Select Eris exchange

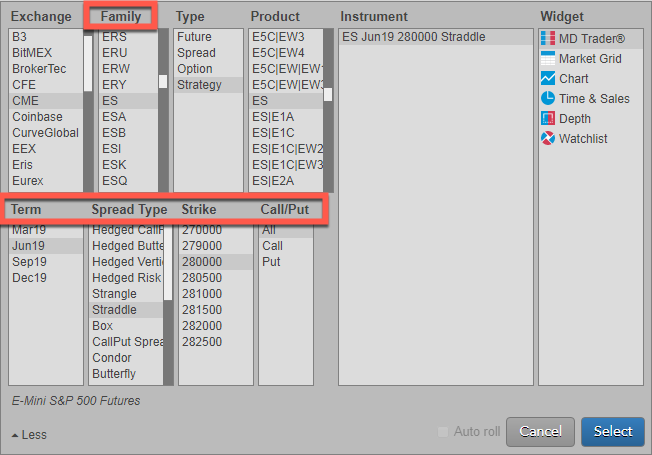click(46, 165)
